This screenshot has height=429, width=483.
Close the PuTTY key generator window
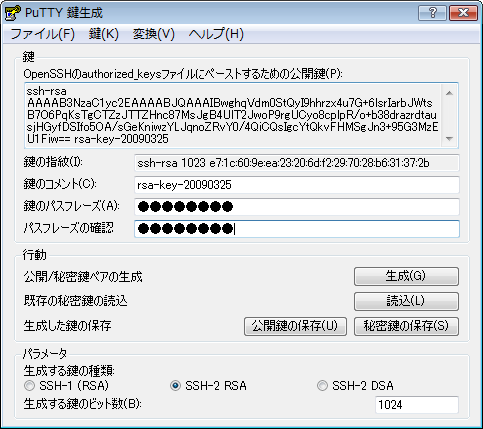[x=463, y=13]
